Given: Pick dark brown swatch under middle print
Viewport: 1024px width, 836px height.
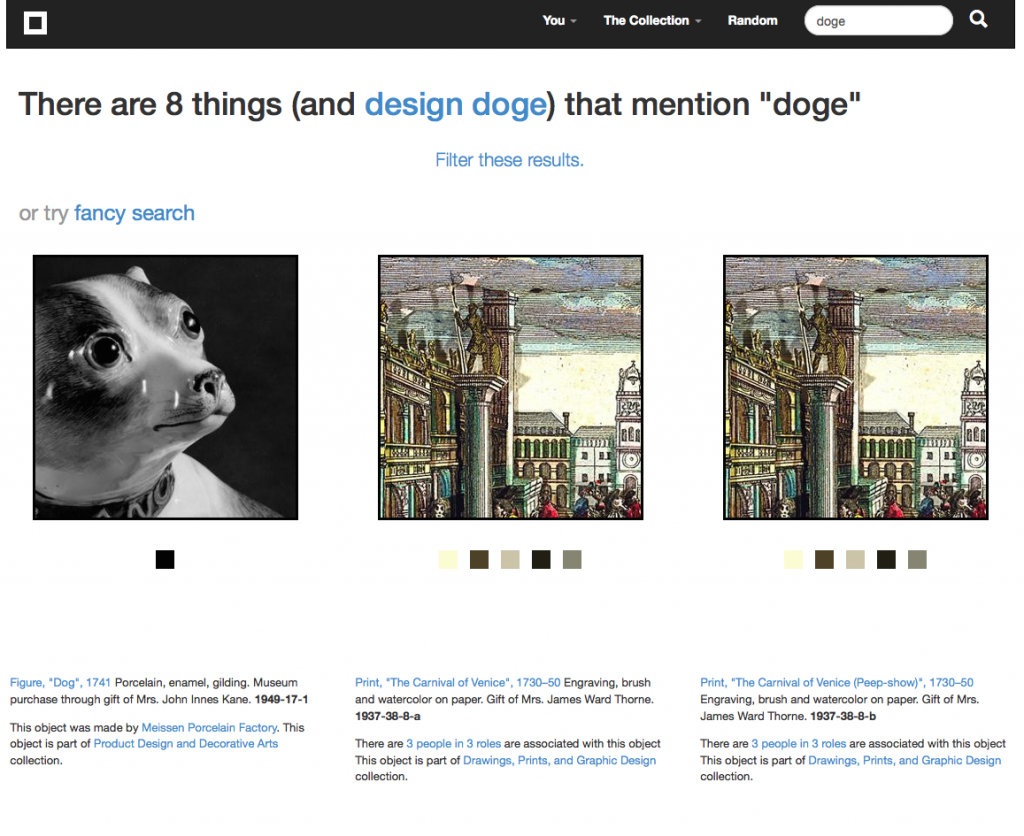Looking at the screenshot, I should [479, 560].
